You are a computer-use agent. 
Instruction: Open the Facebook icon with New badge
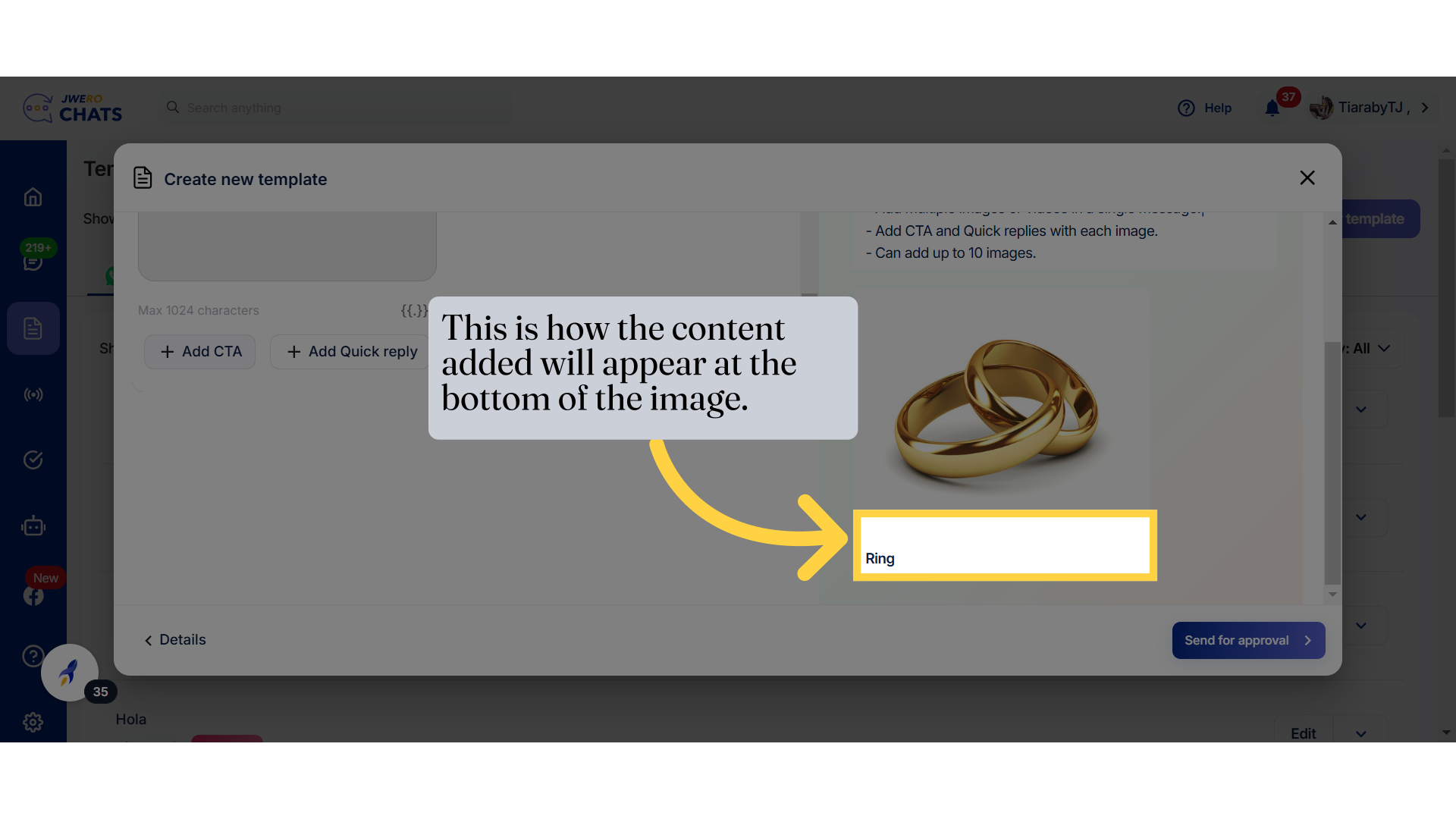pyautogui.click(x=33, y=595)
